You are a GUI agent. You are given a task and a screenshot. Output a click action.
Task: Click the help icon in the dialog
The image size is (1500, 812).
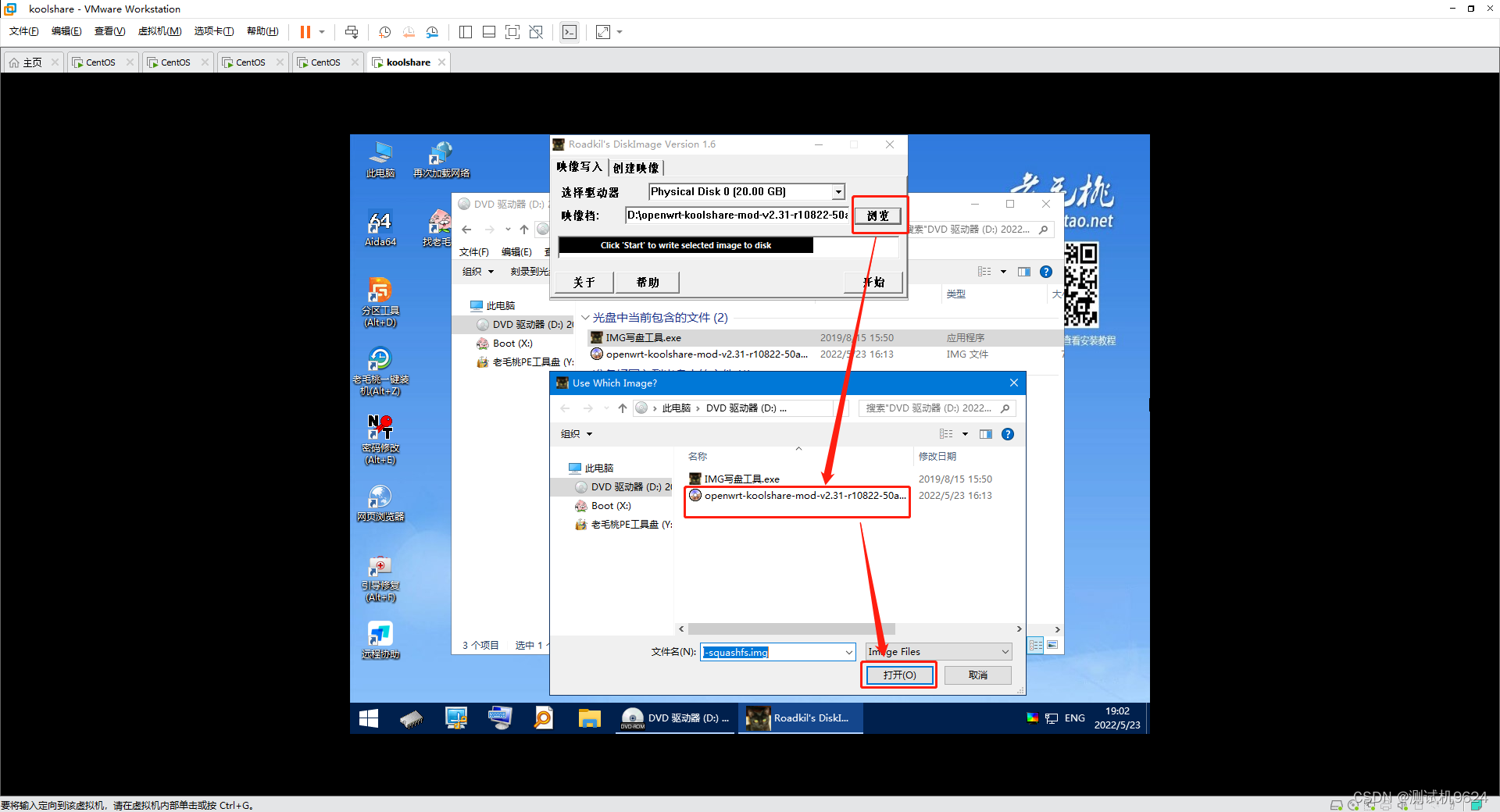tap(1008, 434)
